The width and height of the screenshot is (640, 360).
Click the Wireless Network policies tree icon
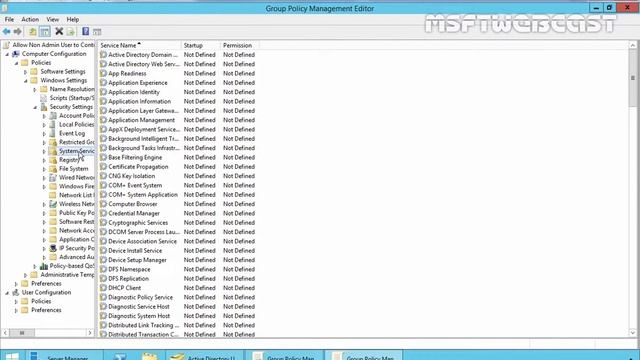(x=53, y=204)
